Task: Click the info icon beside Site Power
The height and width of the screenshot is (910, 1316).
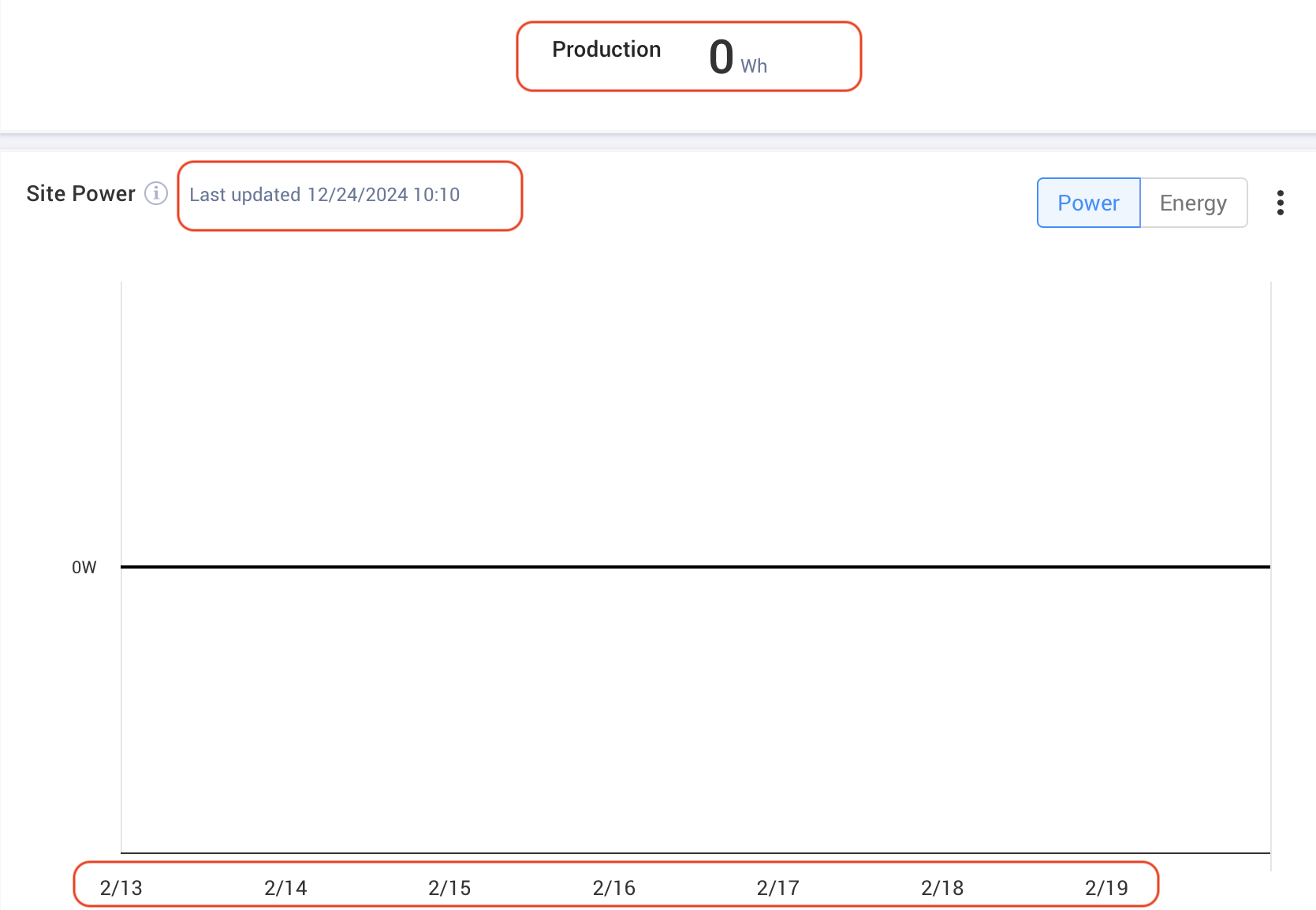Action: (156, 193)
